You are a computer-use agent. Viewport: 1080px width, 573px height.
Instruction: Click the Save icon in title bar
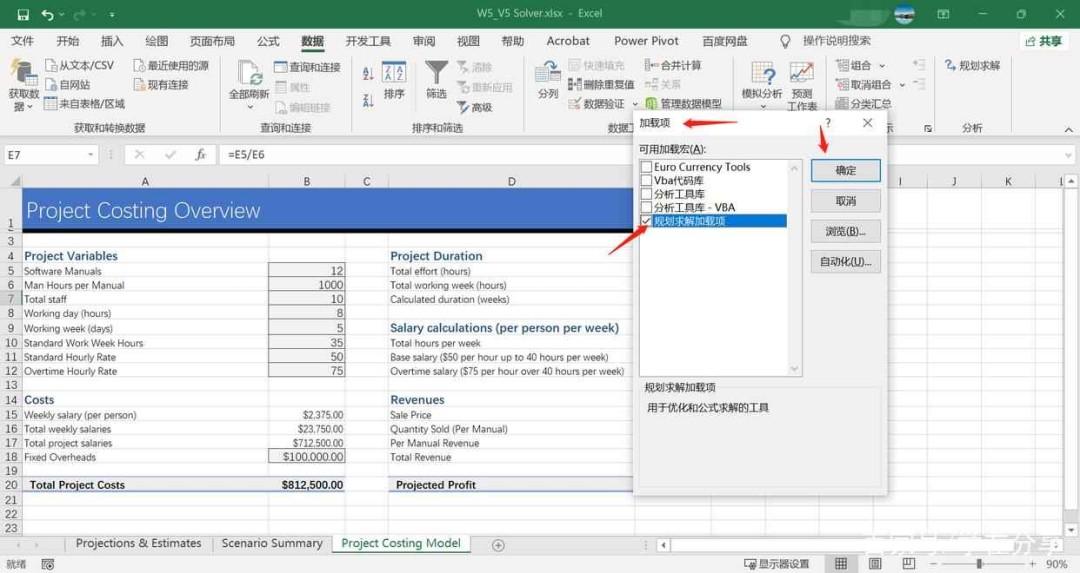pyautogui.click(x=23, y=14)
